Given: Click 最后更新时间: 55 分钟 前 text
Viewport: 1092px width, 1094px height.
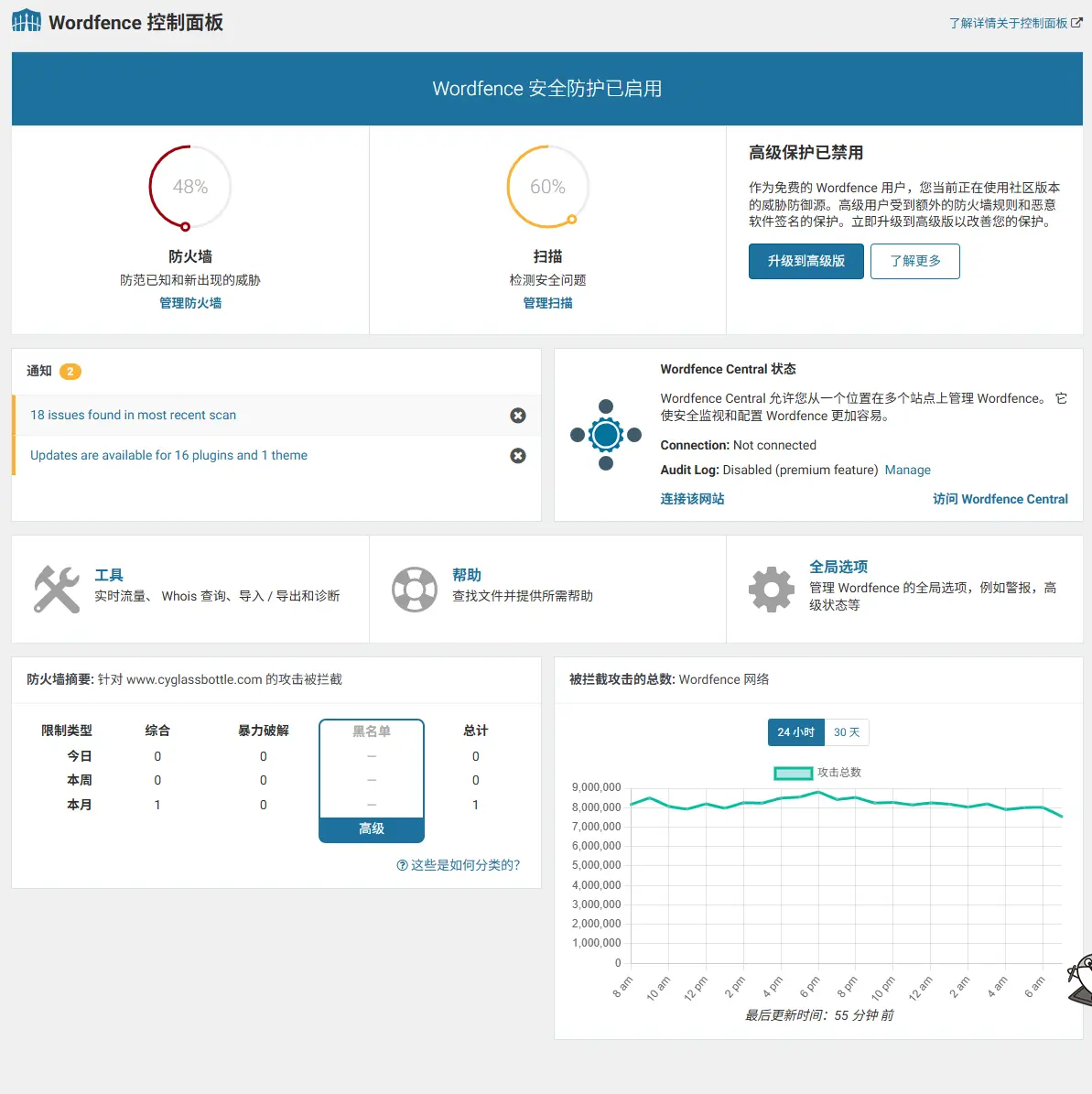Looking at the screenshot, I should (x=818, y=1015).
